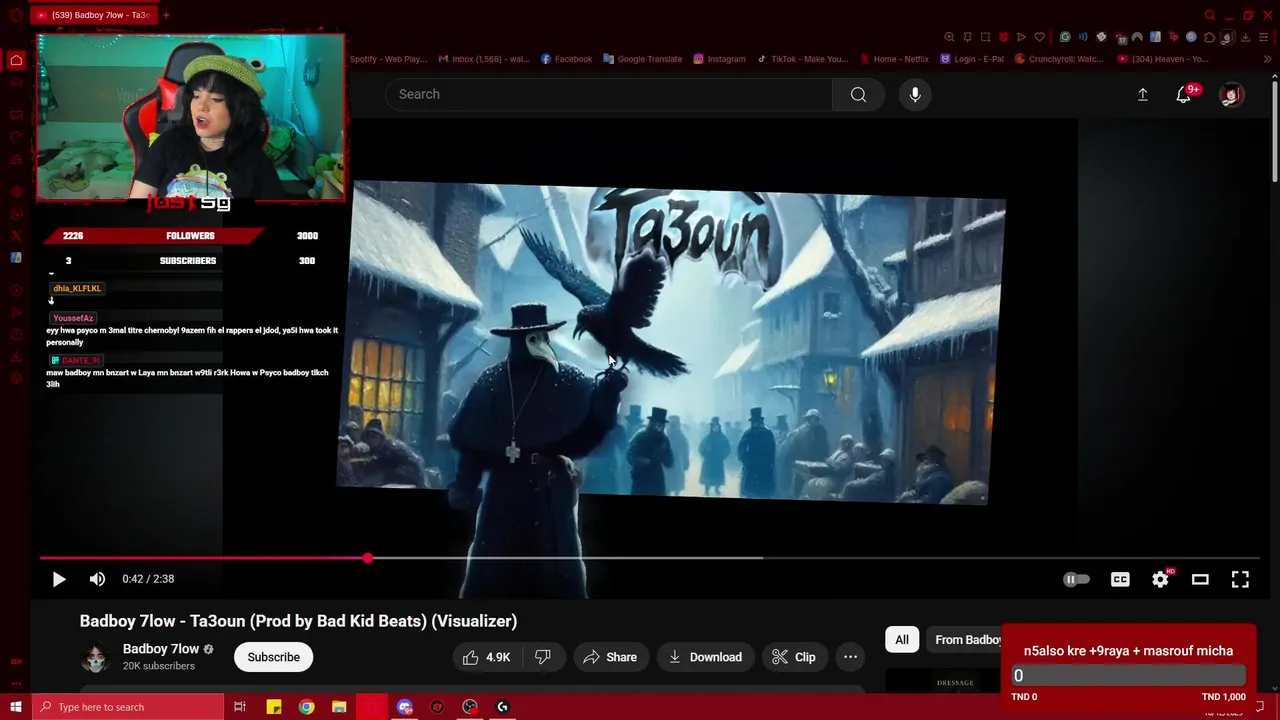Open the account avatar menu
This screenshot has height=720, width=1280.
tap(1231, 94)
